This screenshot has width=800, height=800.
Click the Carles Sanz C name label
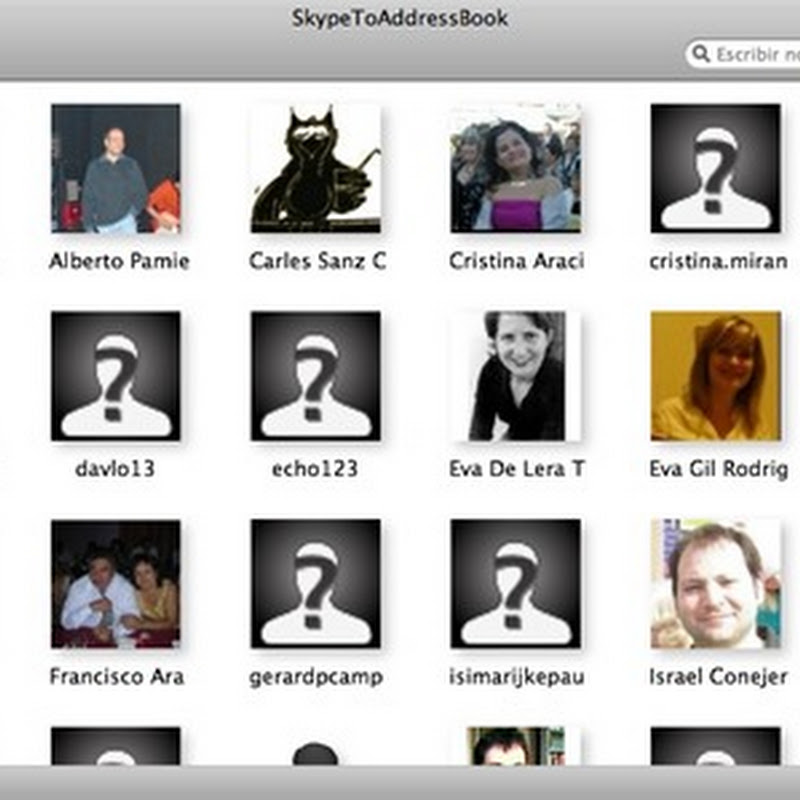click(317, 261)
